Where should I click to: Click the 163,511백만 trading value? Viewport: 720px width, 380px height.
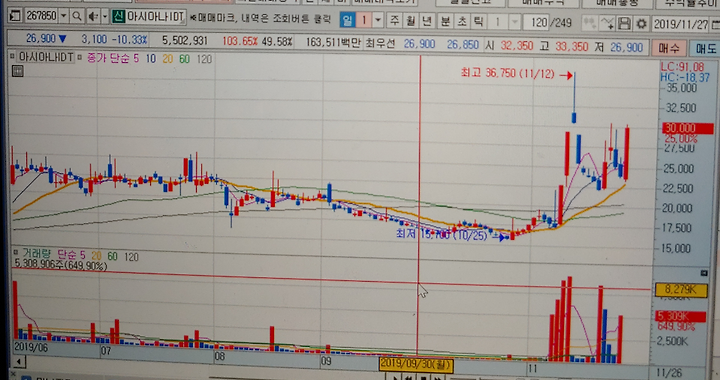coord(333,43)
